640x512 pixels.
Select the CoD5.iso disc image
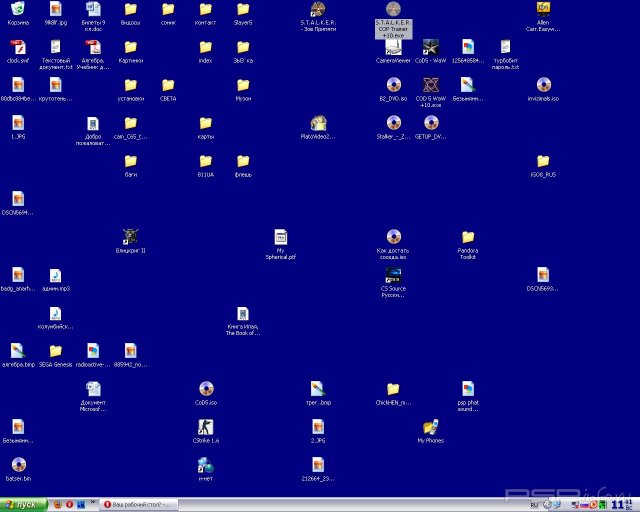tap(206, 388)
